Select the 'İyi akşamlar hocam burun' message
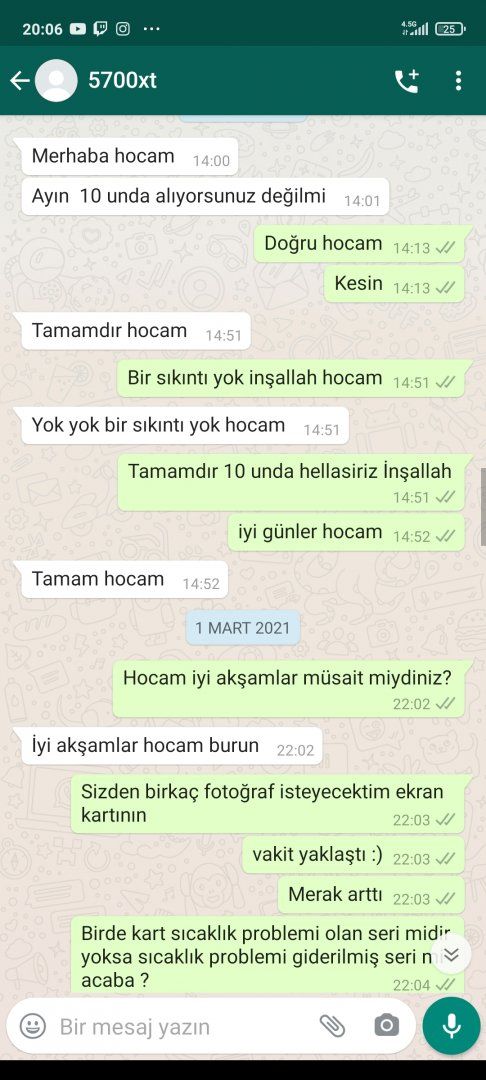 point(172,747)
